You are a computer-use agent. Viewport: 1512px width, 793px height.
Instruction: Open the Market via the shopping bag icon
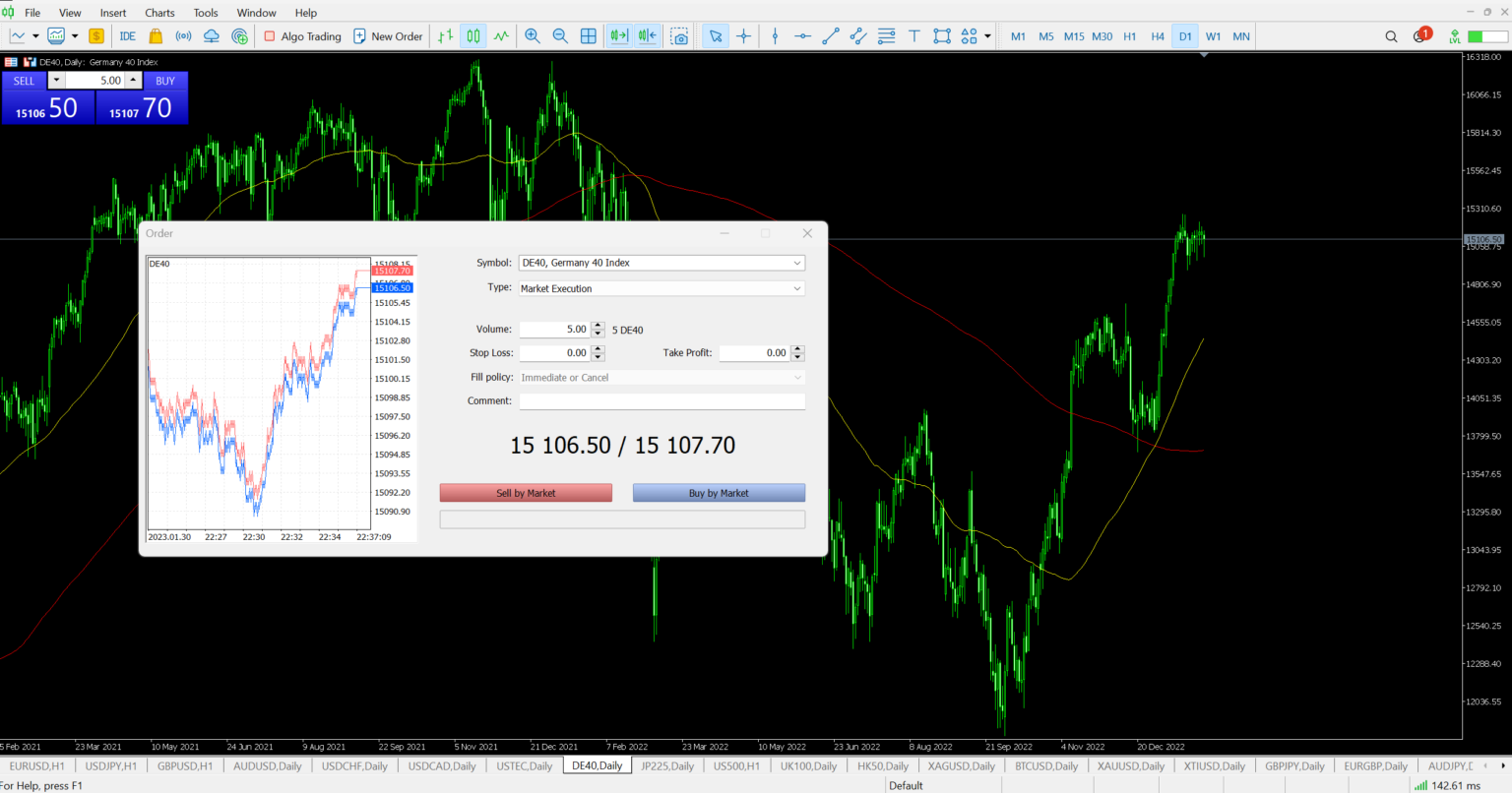pos(153,35)
